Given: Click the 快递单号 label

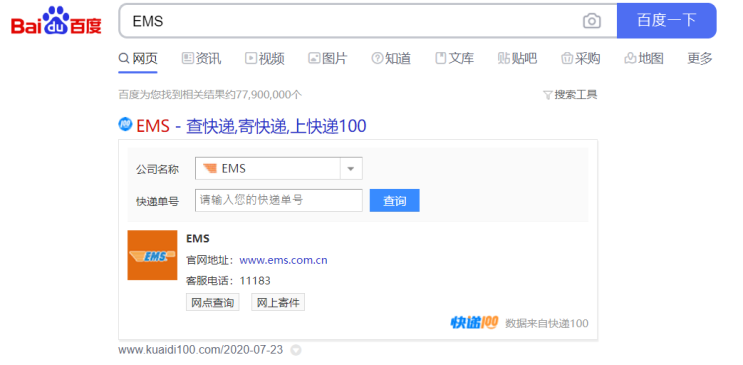Looking at the screenshot, I should (x=157, y=201).
